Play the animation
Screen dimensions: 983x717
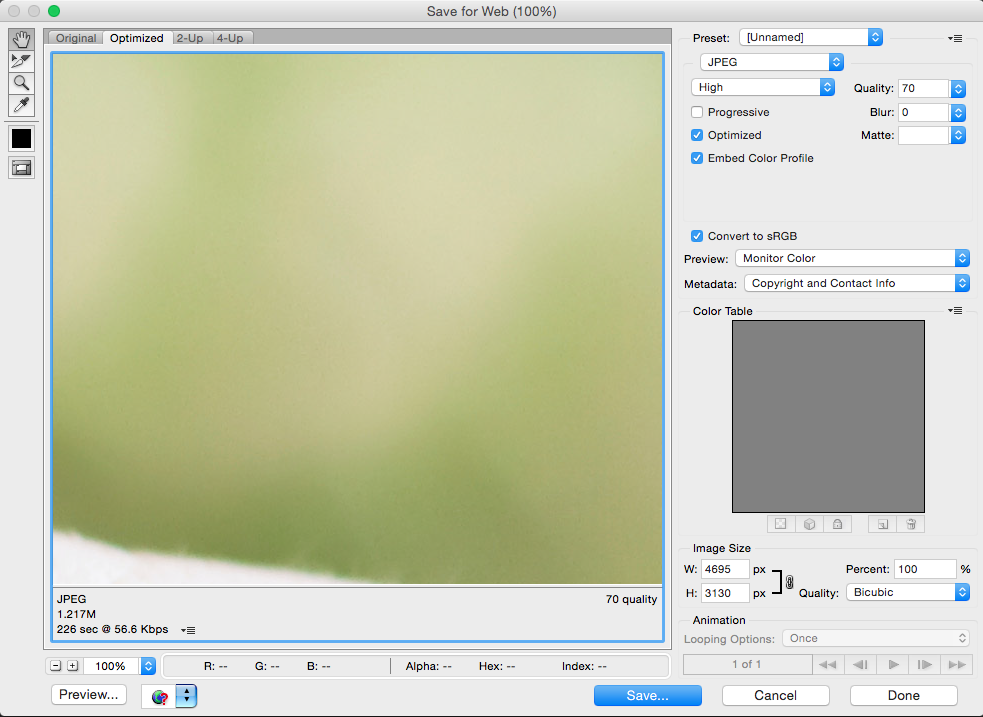point(893,664)
